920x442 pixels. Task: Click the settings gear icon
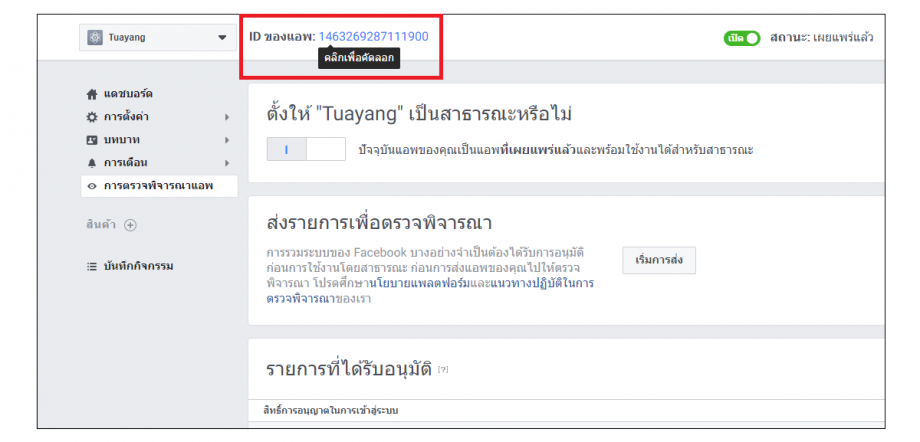[x=92, y=117]
